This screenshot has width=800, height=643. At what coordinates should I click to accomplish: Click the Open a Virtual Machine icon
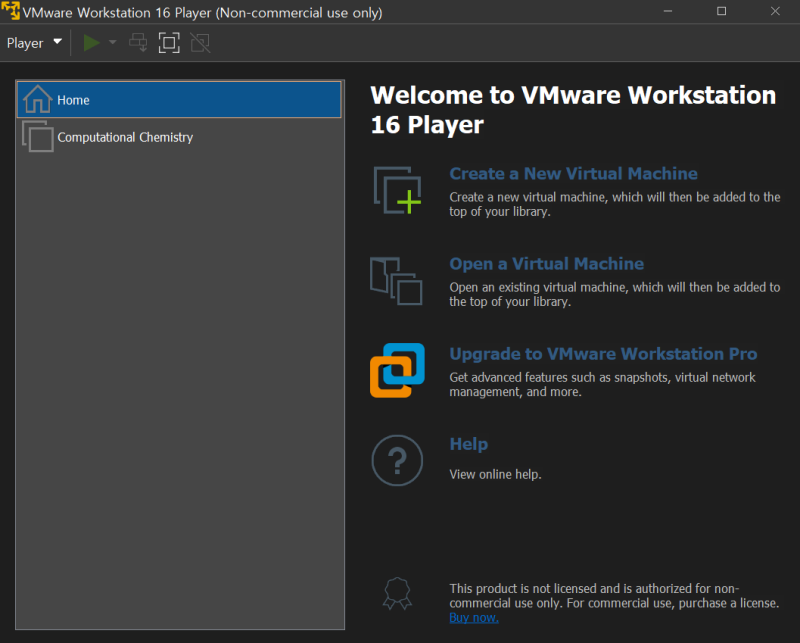pos(396,280)
